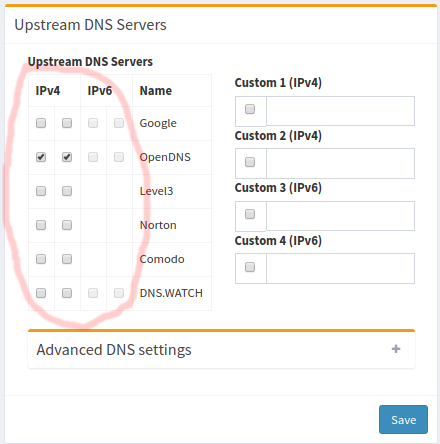Focus the Custom 1 (IPv4) text field
Viewport: 440px width, 444px height.
[x=340, y=111]
